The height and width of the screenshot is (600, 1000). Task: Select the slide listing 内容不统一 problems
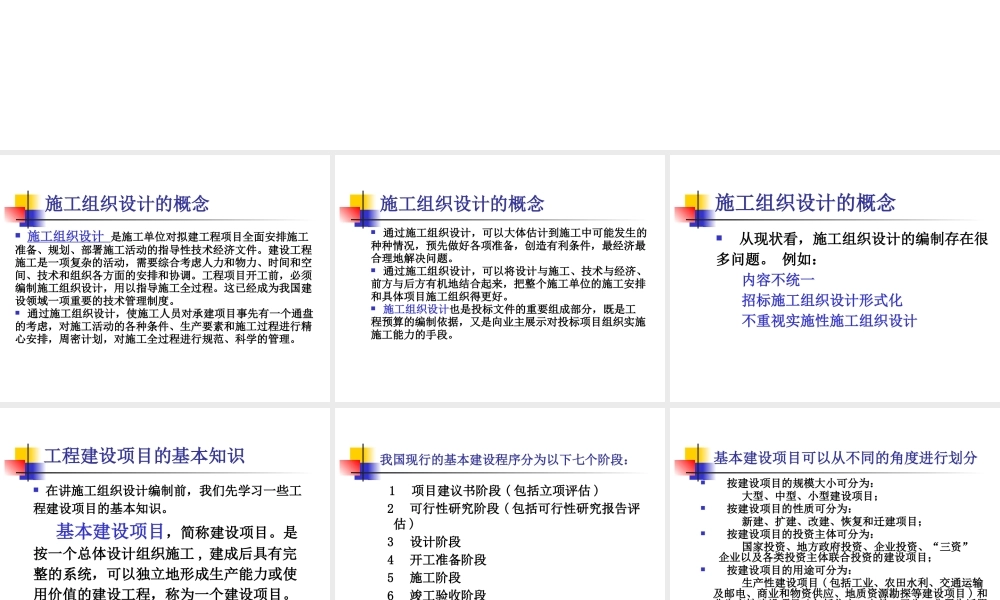(x=835, y=278)
